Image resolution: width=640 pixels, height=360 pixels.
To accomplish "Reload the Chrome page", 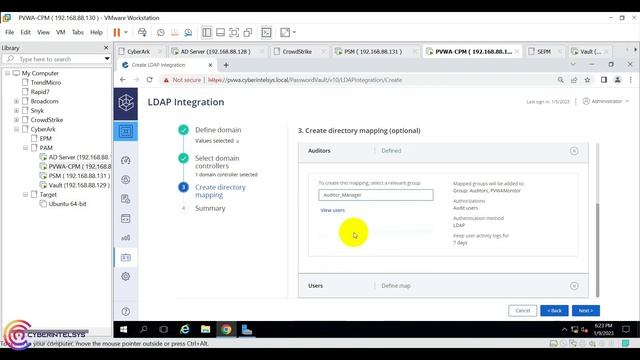I will [150, 80].
